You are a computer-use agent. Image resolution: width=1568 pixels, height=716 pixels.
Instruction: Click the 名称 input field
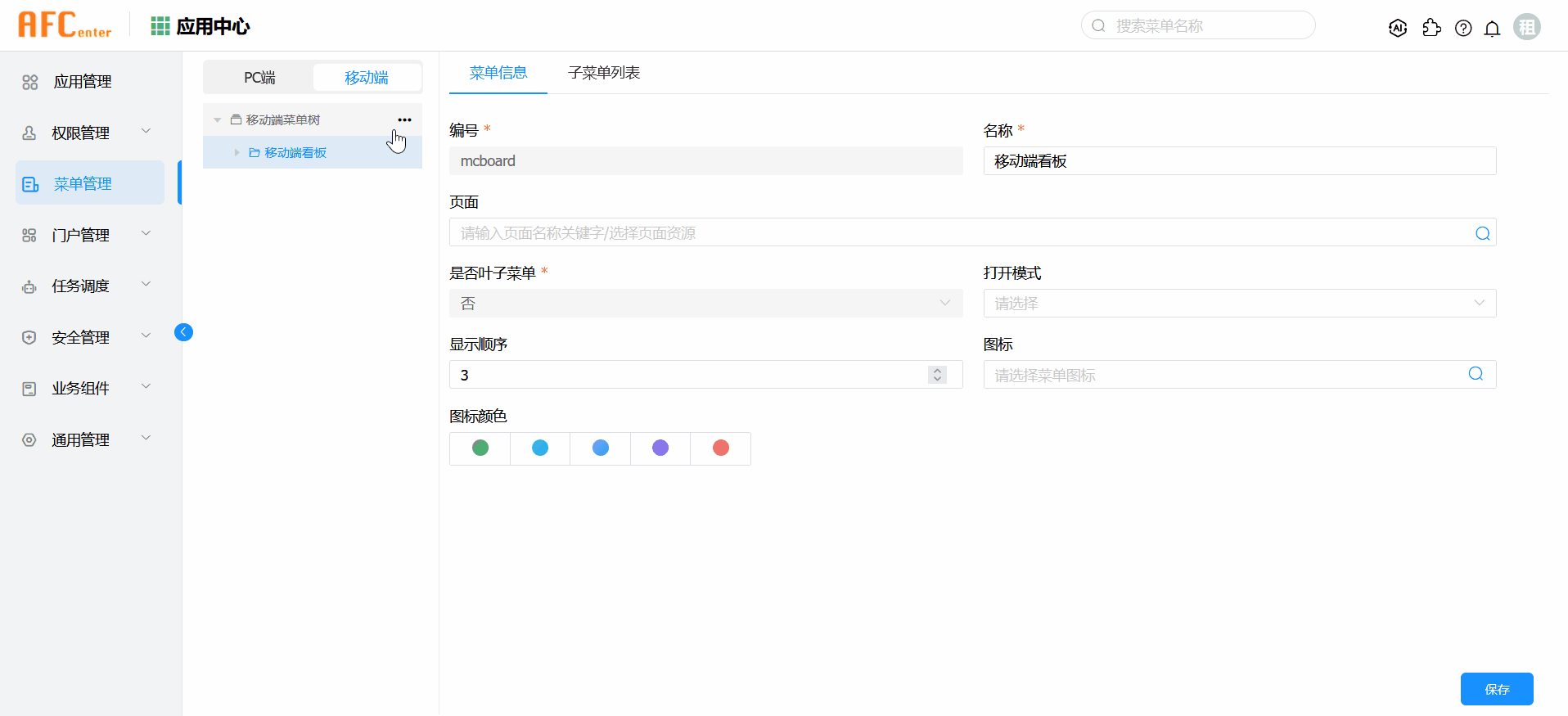point(1239,161)
